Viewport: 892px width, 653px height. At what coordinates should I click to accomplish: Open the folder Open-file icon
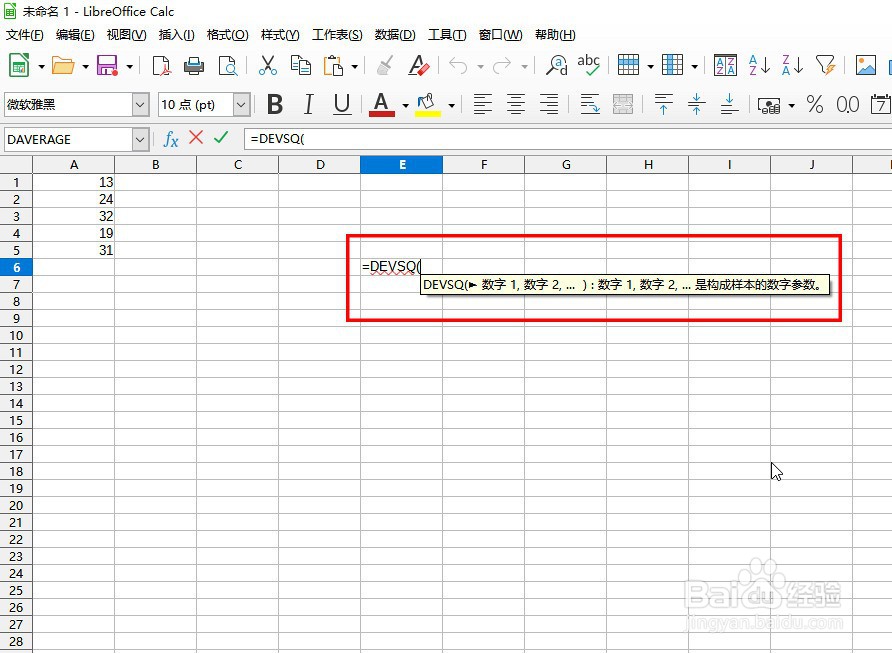[63, 66]
